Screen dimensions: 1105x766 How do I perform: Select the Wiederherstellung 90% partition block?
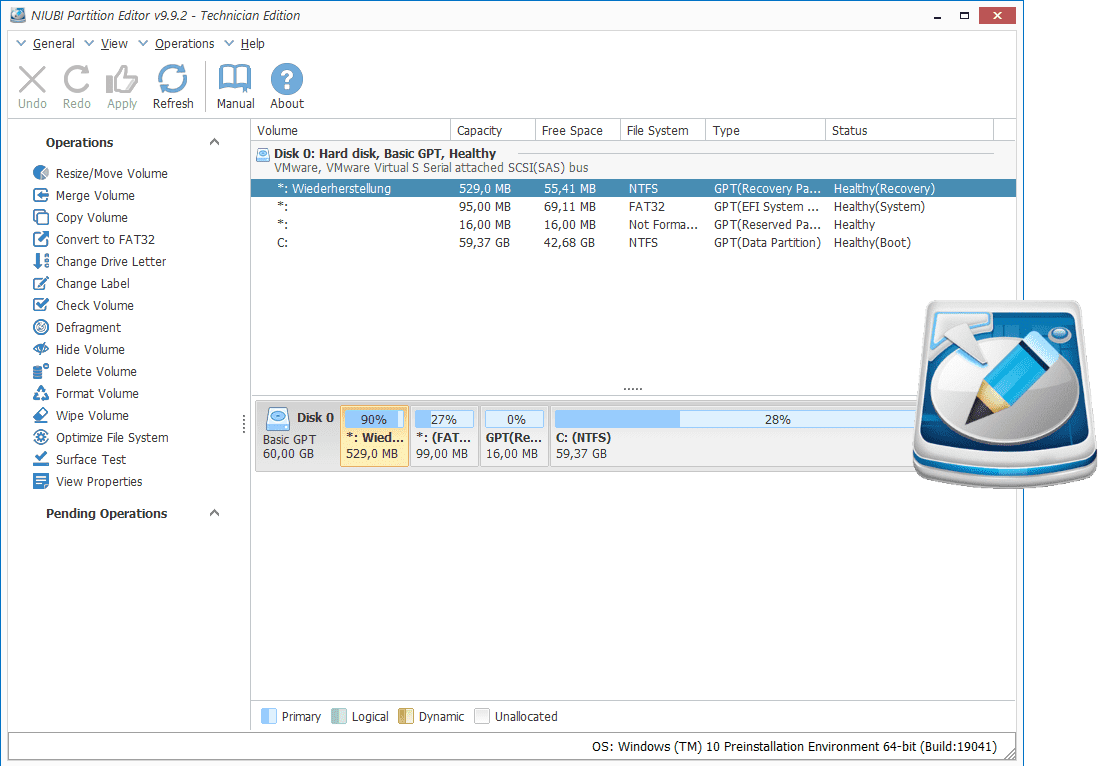pos(374,436)
